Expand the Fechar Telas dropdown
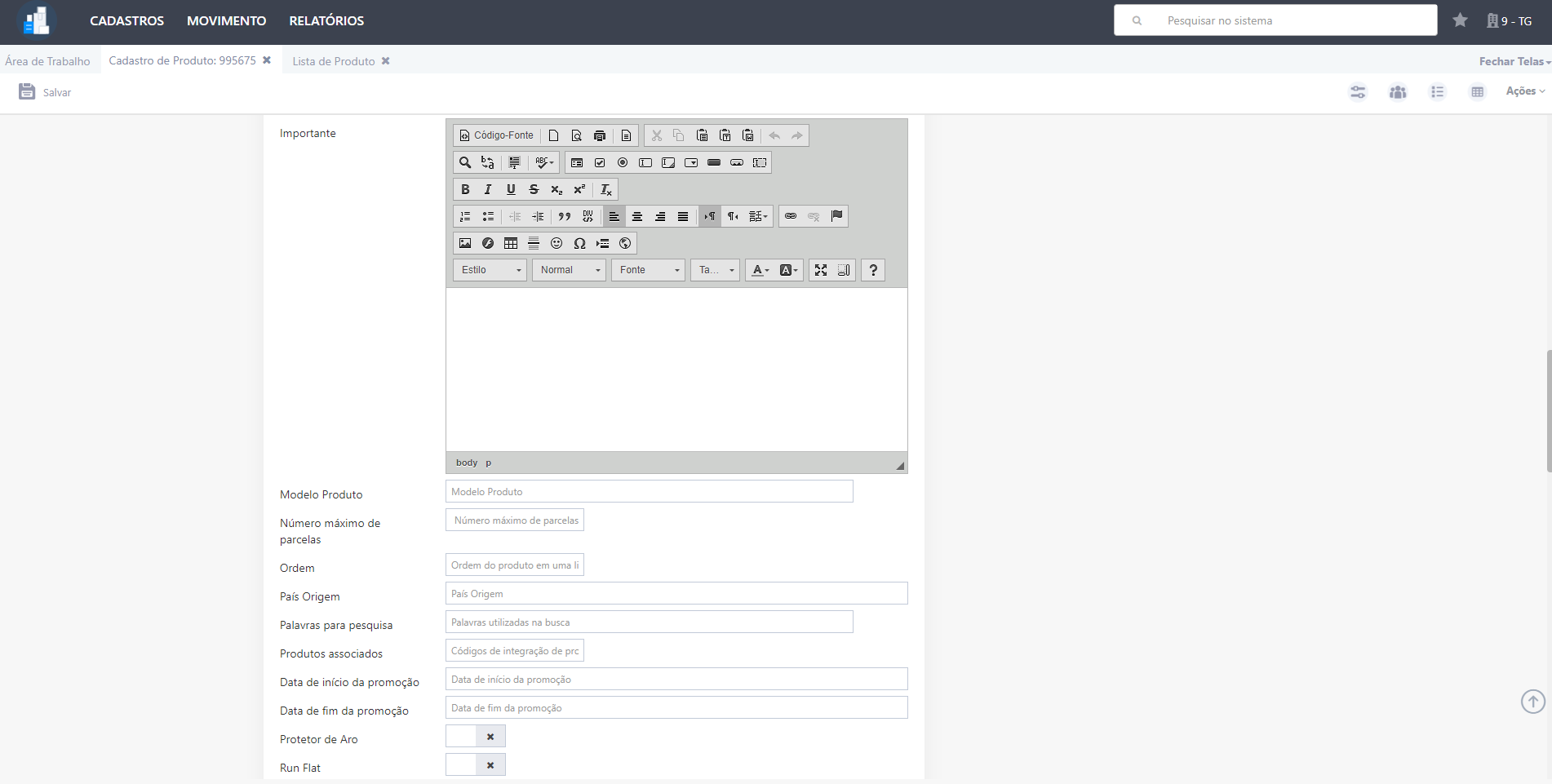Screen dimensions: 1552x784 tap(1514, 61)
